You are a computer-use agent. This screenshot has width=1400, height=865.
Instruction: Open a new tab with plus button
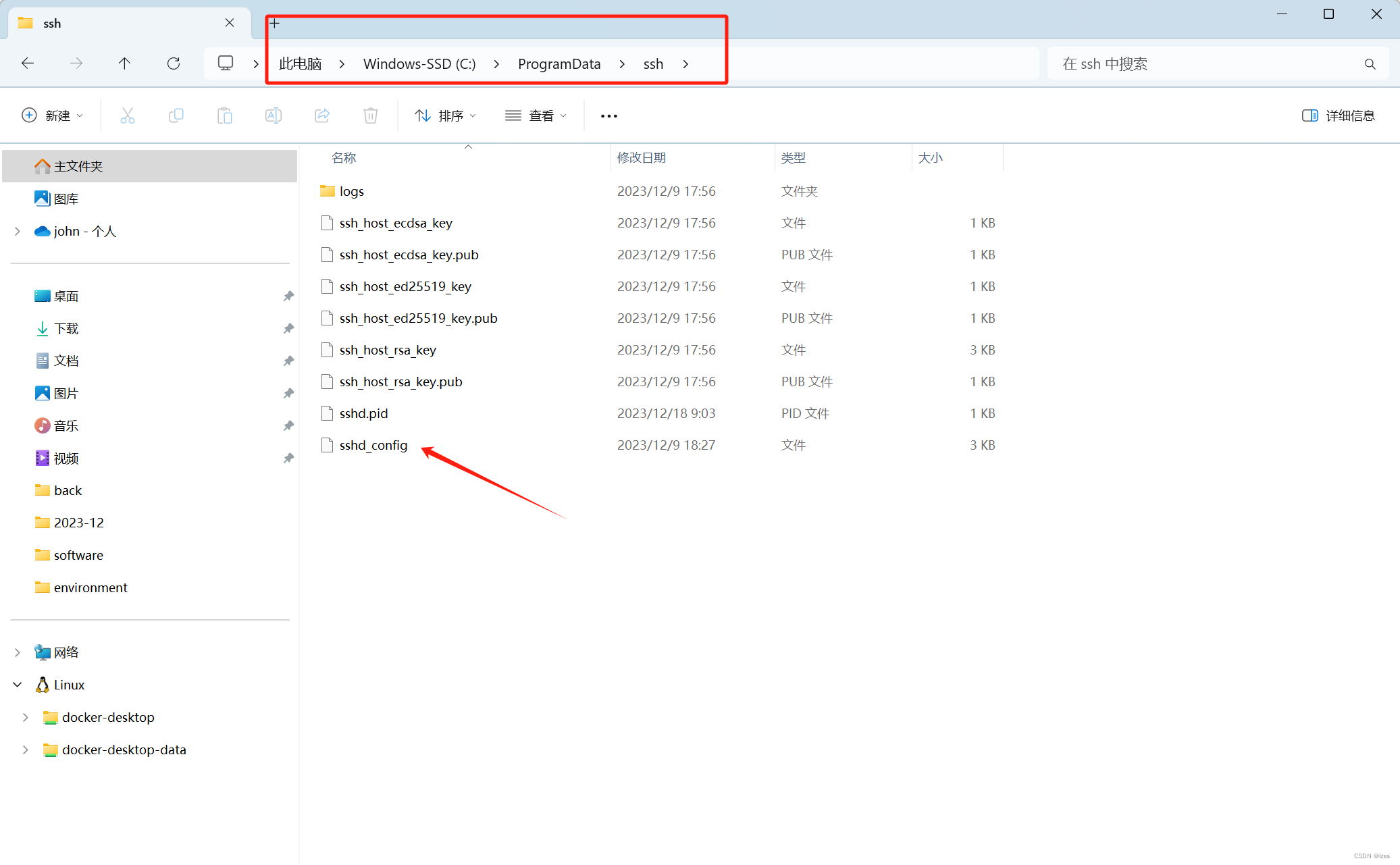click(x=274, y=24)
